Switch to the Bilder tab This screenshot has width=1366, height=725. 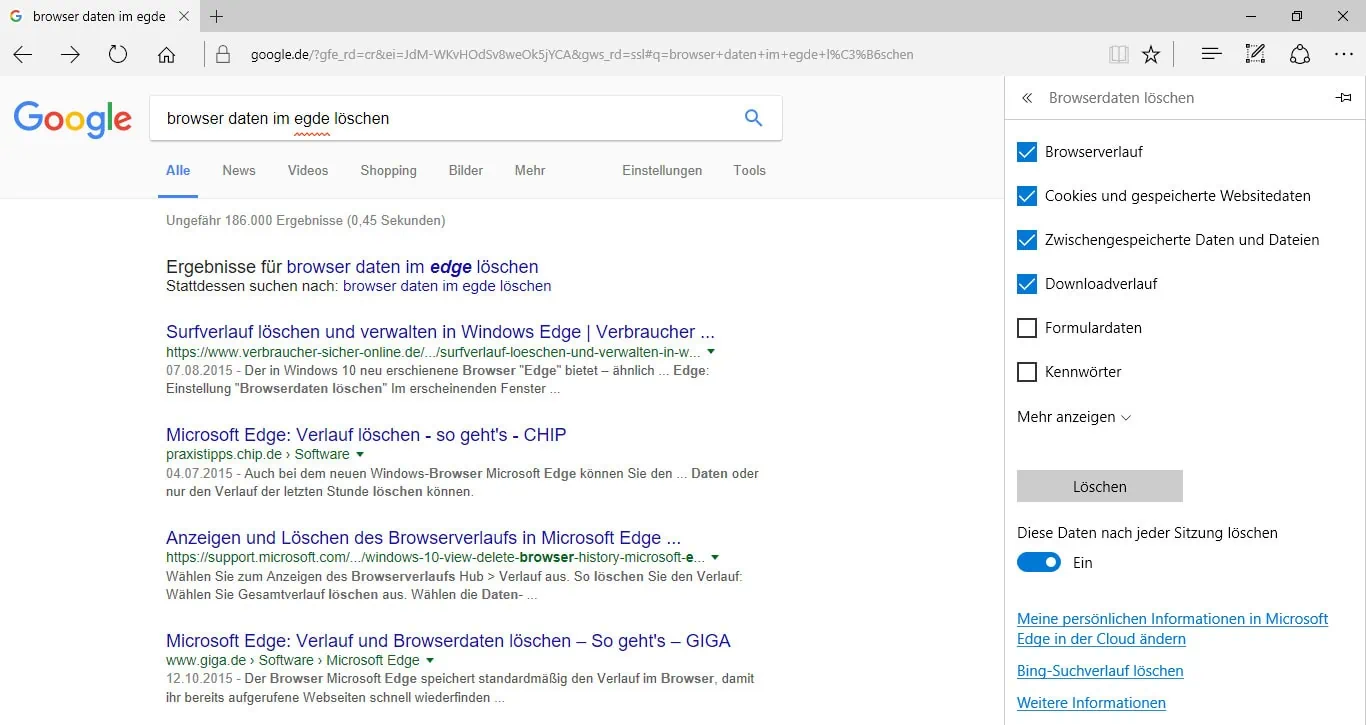(x=466, y=170)
